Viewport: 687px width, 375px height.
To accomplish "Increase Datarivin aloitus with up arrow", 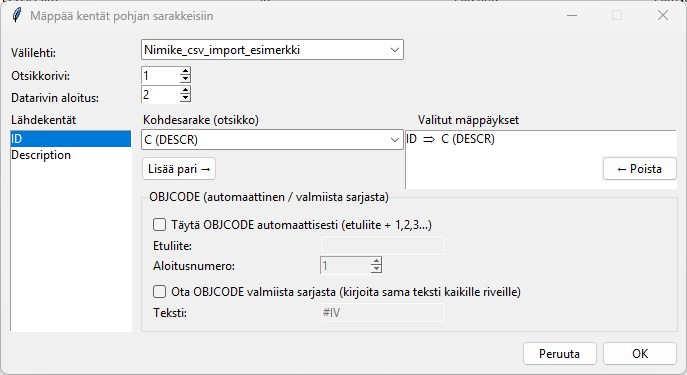I will pos(185,90).
